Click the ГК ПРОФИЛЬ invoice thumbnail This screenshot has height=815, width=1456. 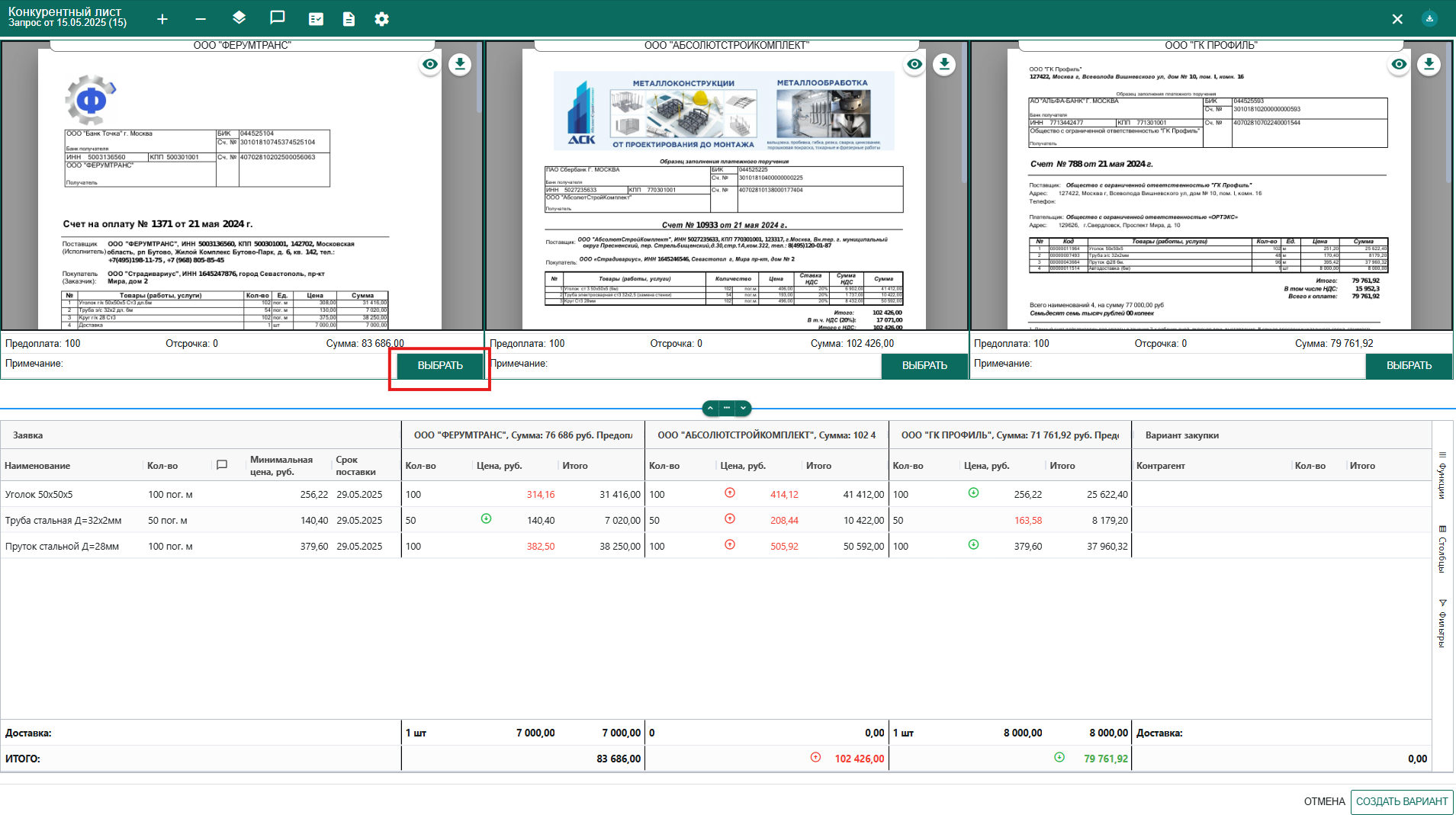tap(1209, 189)
